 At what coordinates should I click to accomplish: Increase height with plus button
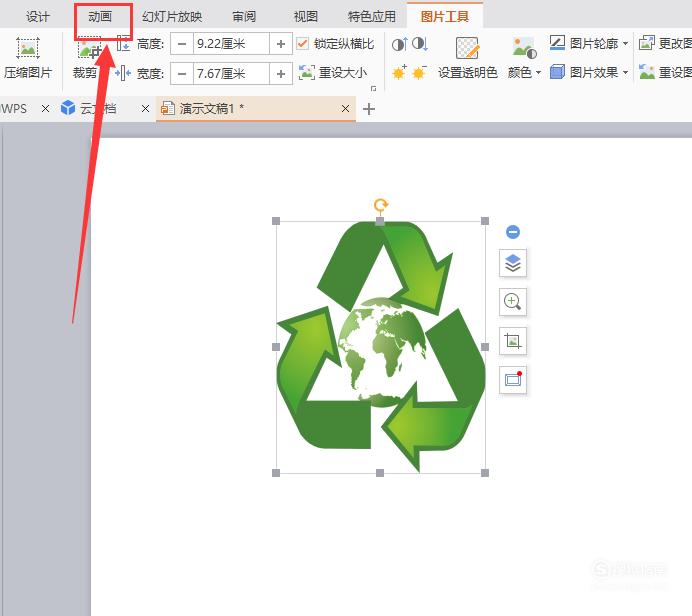pos(281,44)
